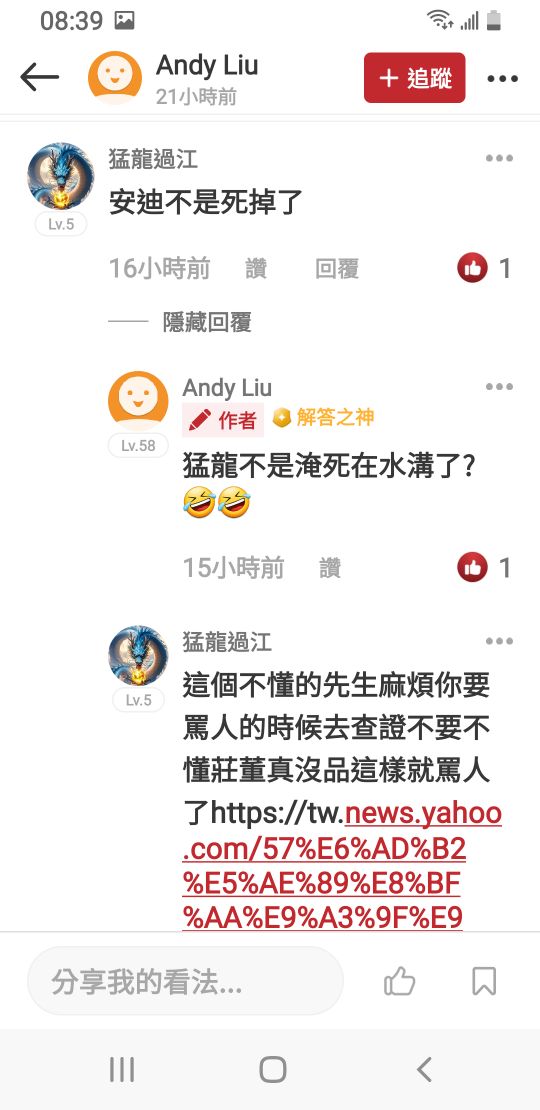The image size is (540, 1110).
Task: Tap red thumbs-up badge on Andy Liu's reply
Action: point(472,567)
